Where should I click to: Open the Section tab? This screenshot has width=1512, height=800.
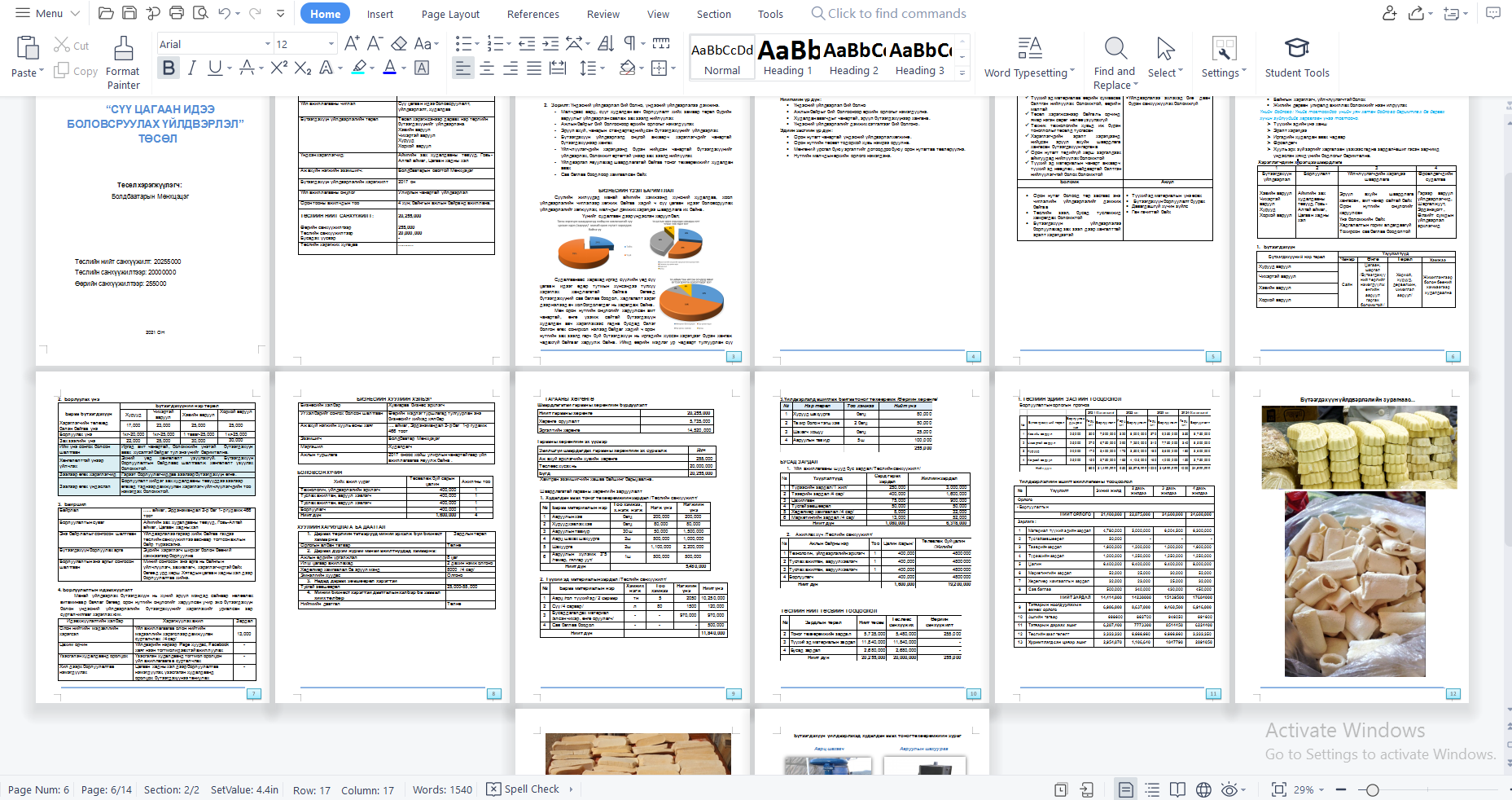[713, 14]
